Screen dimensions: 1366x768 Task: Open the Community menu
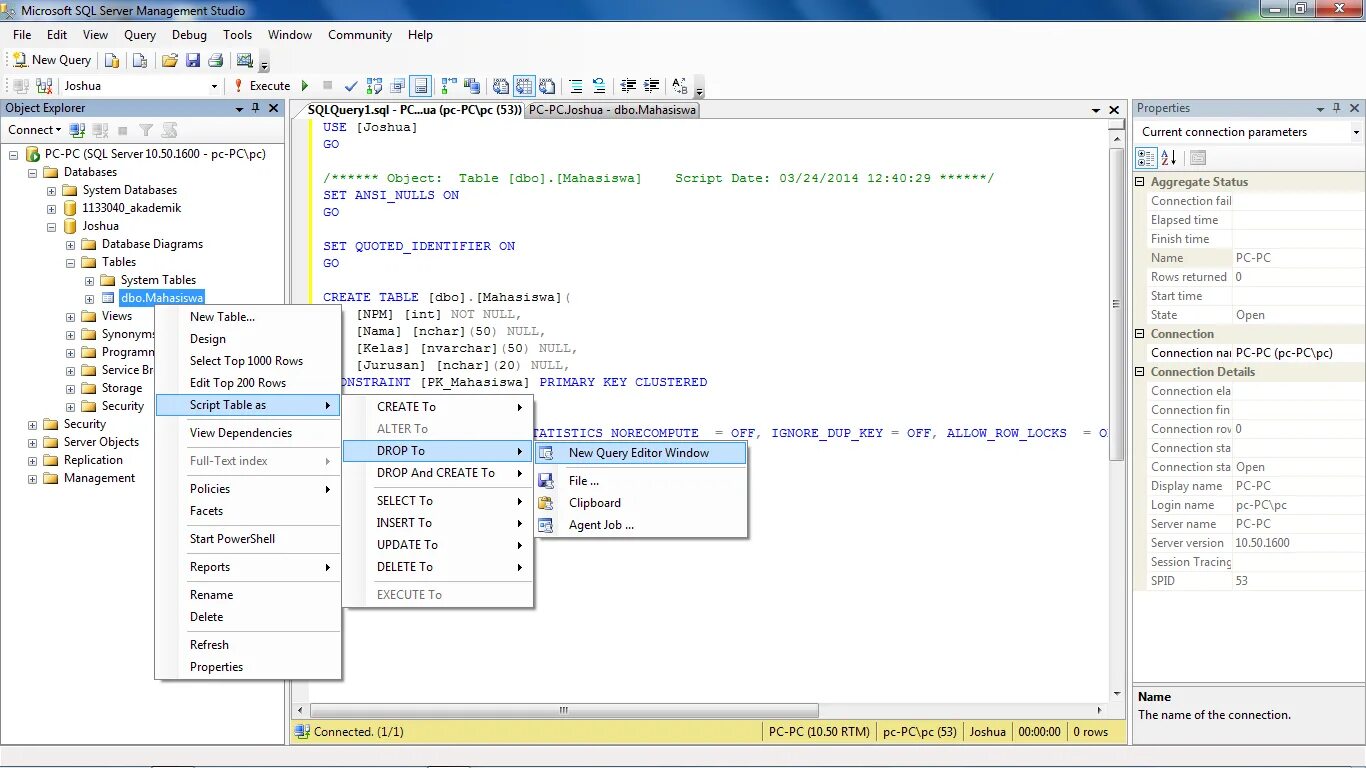tap(360, 35)
